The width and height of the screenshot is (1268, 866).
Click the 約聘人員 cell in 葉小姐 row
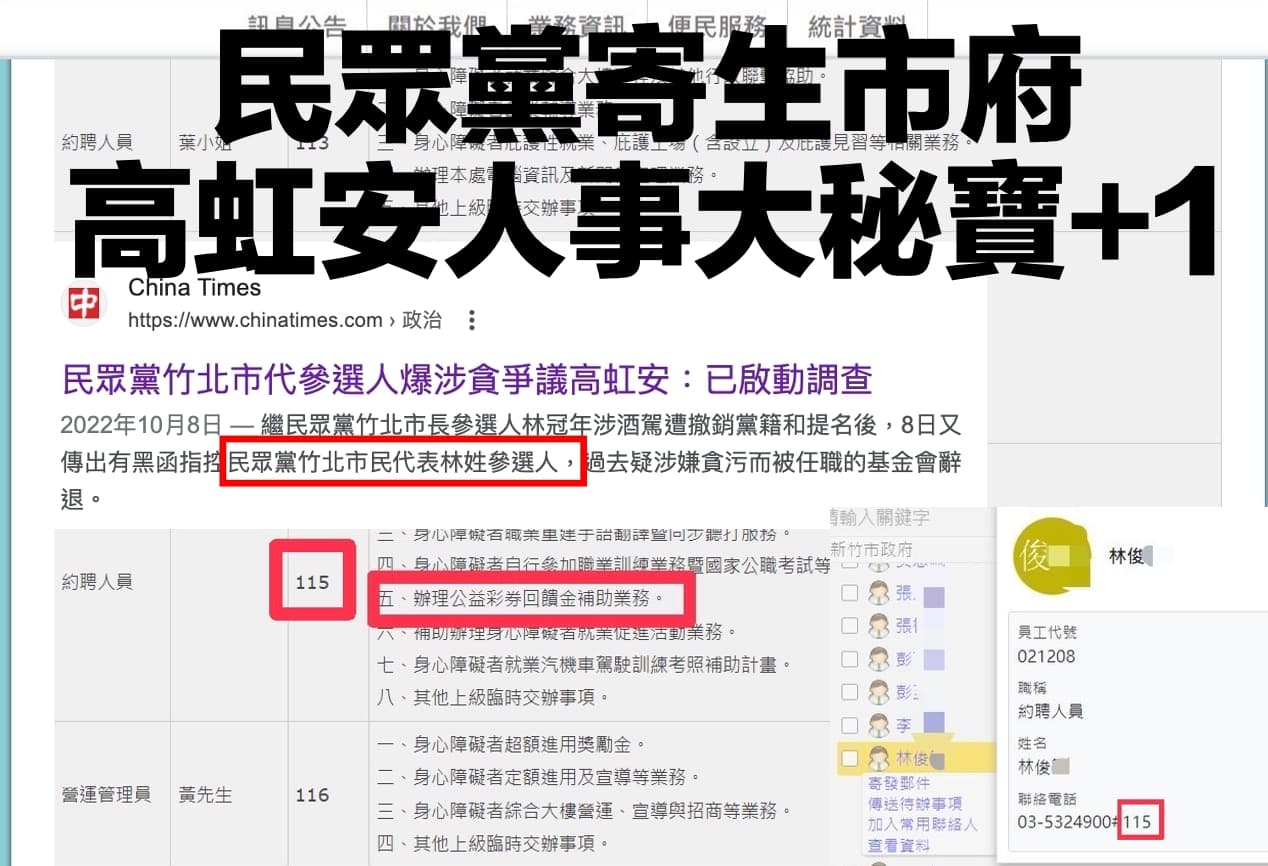coord(96,143)
